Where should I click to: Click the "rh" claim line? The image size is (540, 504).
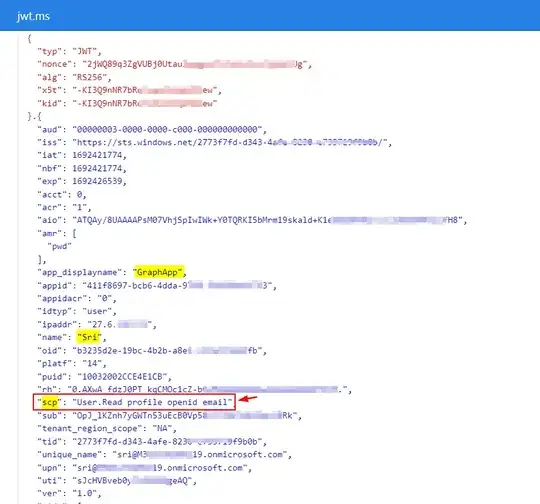[195, 390]
